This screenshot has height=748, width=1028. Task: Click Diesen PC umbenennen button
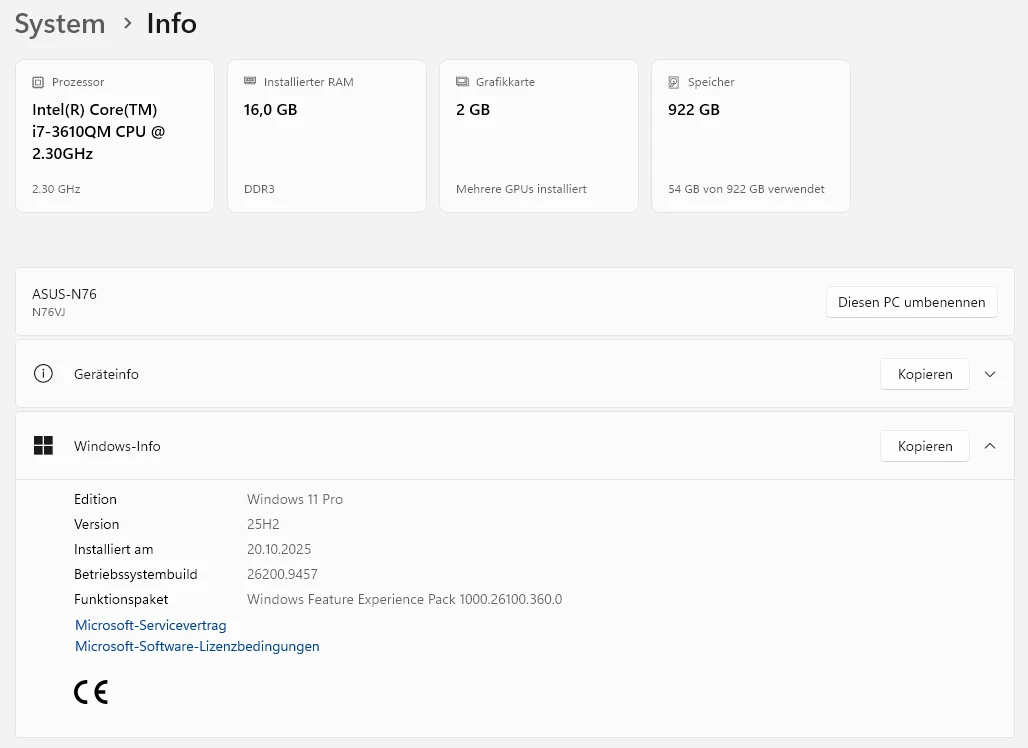pos(911,302)
